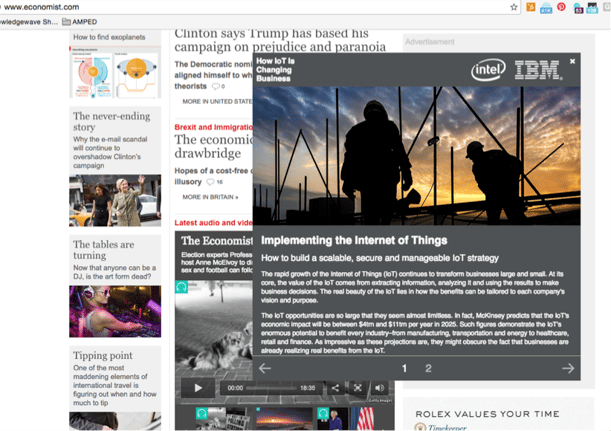Close the IoT advertisement overlay
The image size is (611, 431).
pos(572,61)
